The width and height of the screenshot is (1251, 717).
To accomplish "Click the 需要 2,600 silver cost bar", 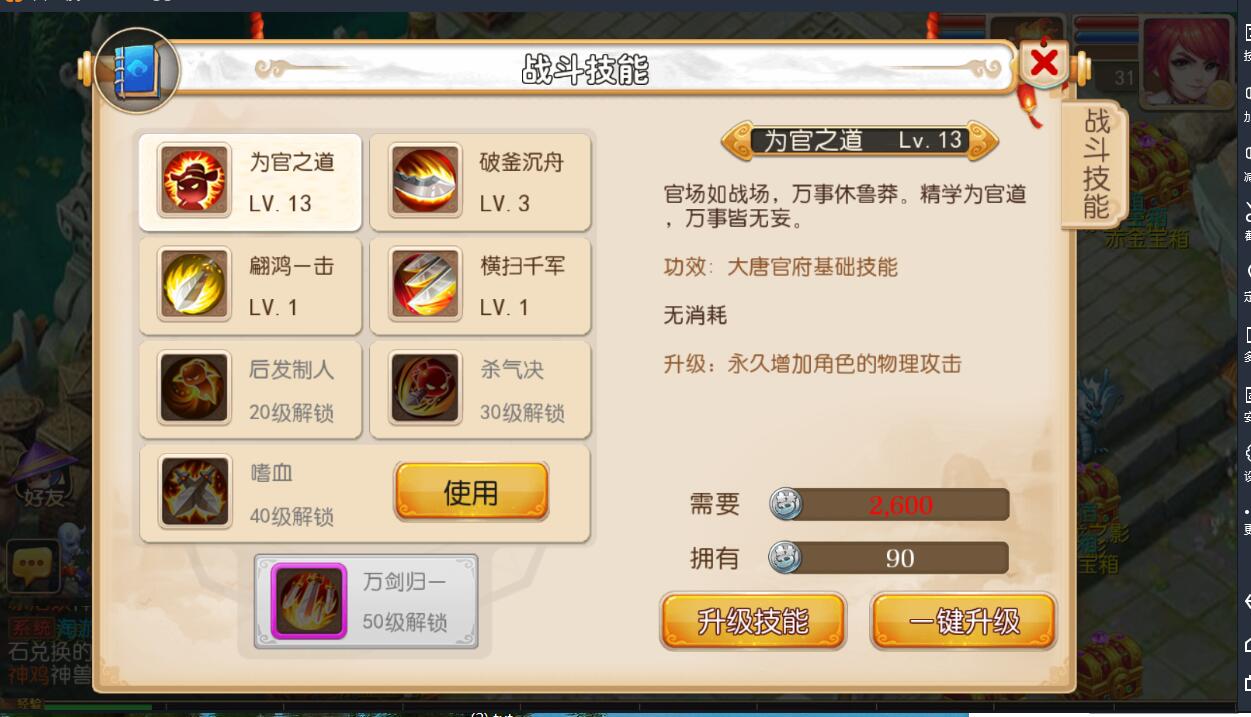I will tap(890, 505).
